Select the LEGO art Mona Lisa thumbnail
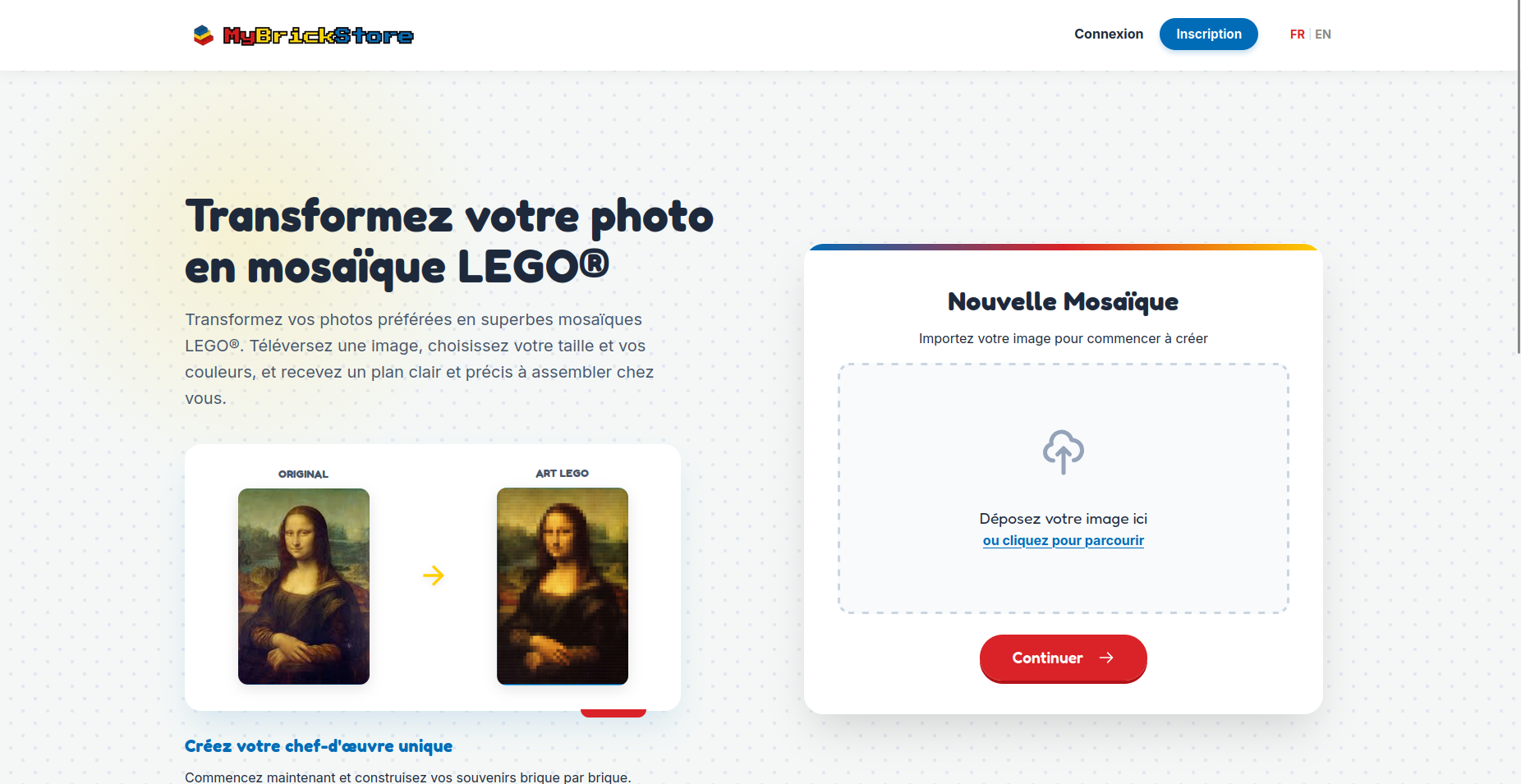 pyautogui.click(x=563, y=586)
